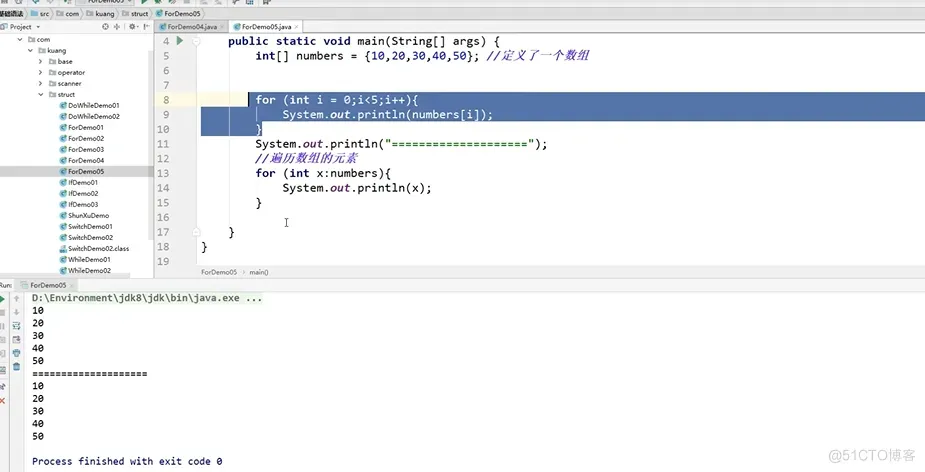This screenshot has height=472, width=925.
Task: Click the green run arrow beside line 4
Action: pyautogui.click(x=180, y=41)
